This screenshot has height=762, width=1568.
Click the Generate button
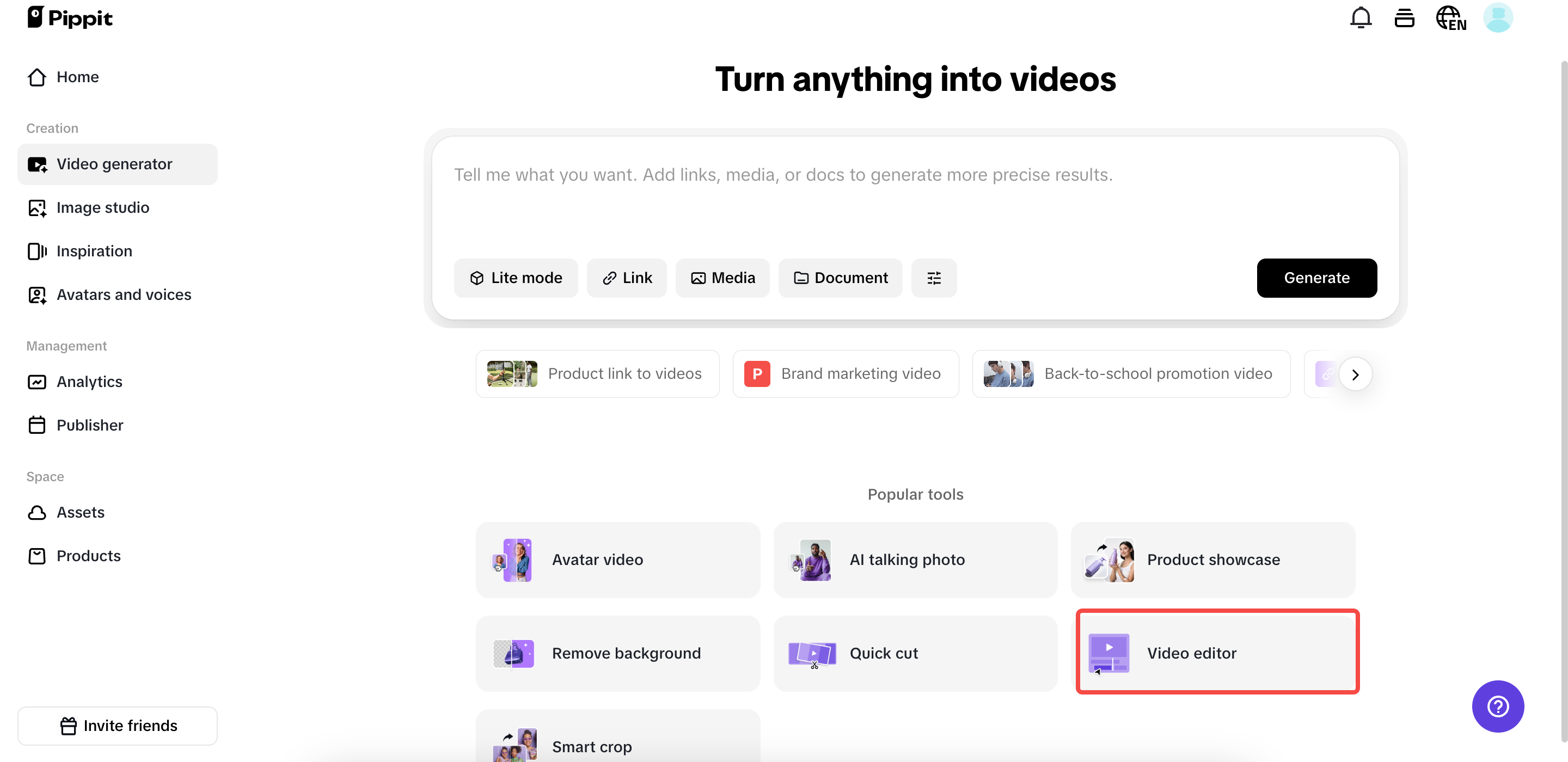click(x=1316, y=278)
